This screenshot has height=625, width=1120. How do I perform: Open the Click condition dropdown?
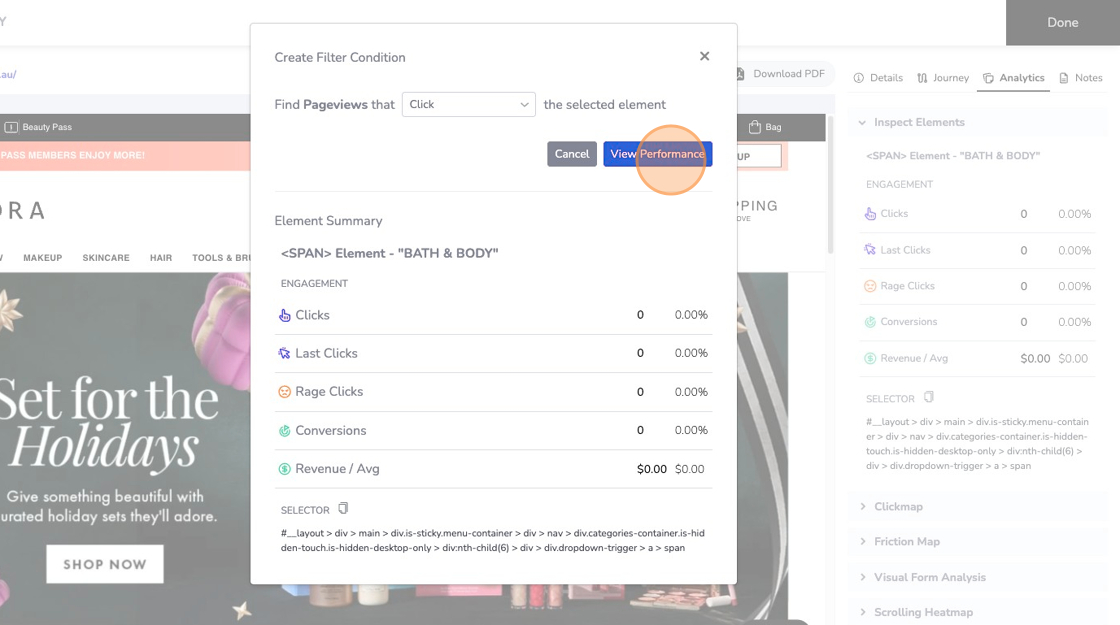point(468,104)
